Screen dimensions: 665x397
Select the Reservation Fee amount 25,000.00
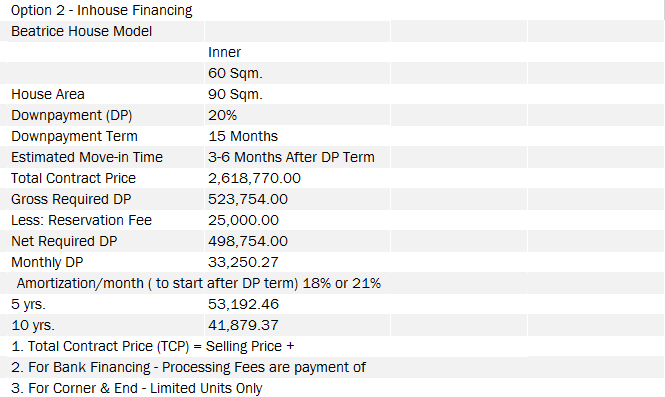point(243,220)
